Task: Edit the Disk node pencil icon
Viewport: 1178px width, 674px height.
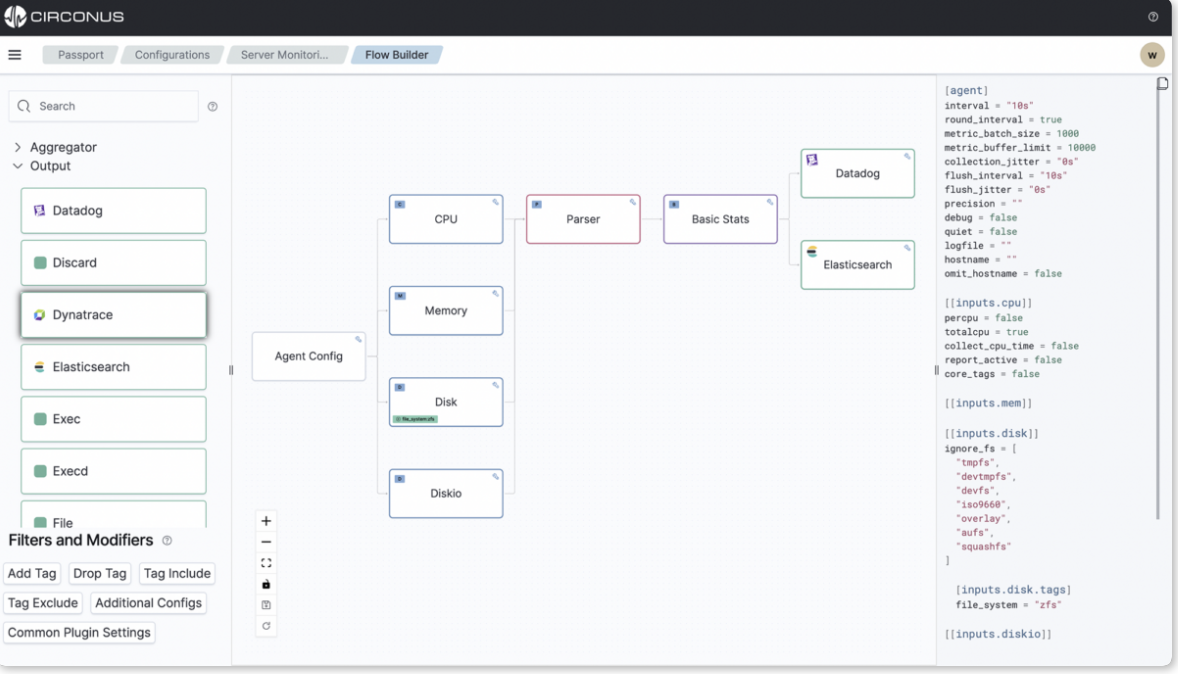Action: (x=495, y=385)
